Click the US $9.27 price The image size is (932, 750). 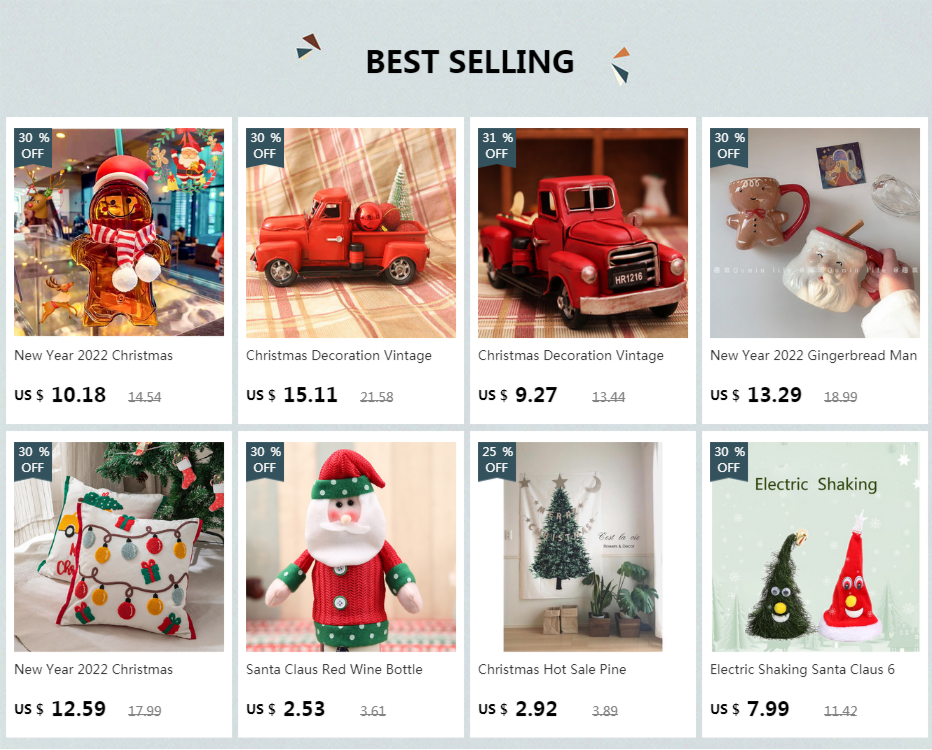[518, 395]
